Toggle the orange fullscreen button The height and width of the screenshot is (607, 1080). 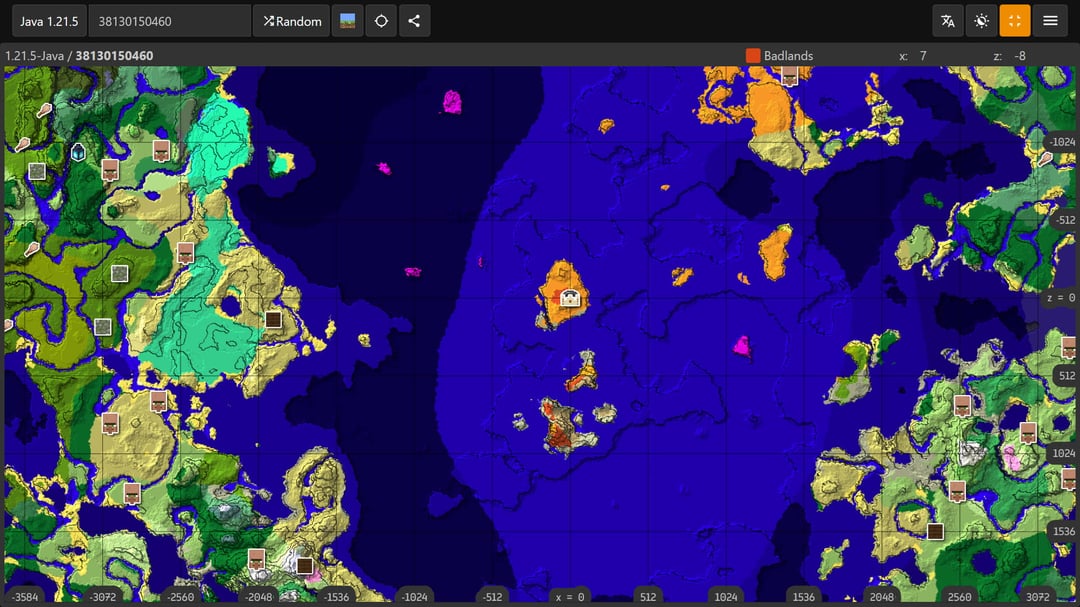coord(1014,21)
